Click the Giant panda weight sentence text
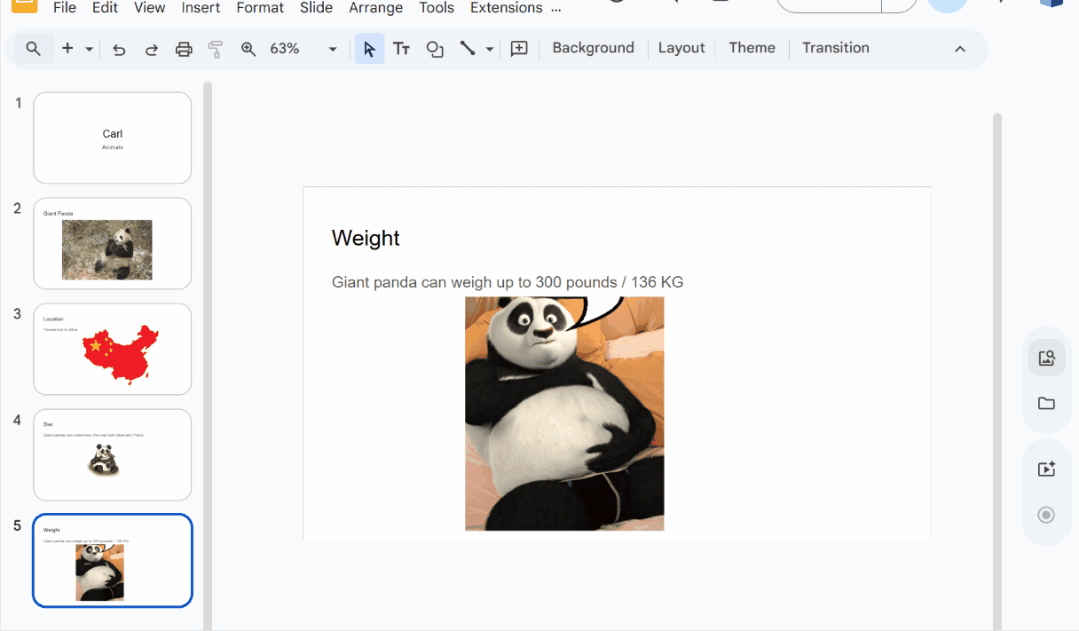 point(507,282)
